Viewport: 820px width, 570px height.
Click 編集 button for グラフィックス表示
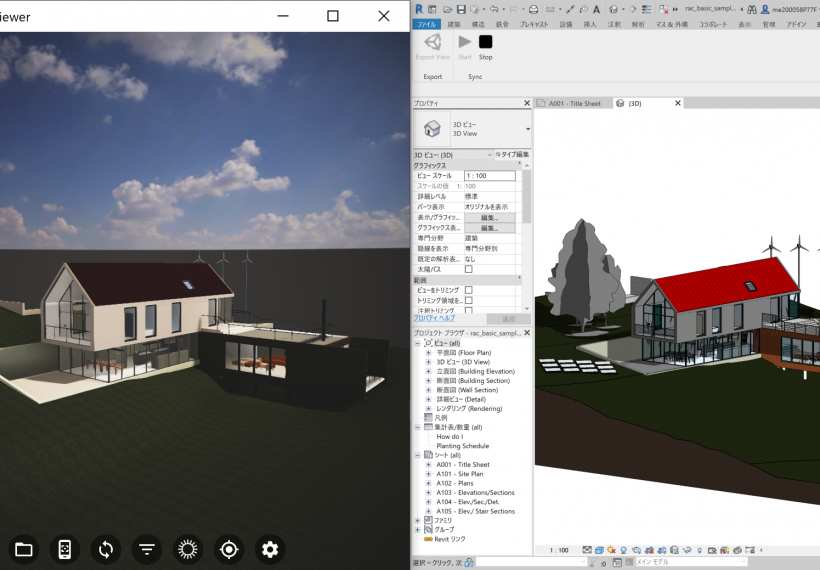(489, 228)
